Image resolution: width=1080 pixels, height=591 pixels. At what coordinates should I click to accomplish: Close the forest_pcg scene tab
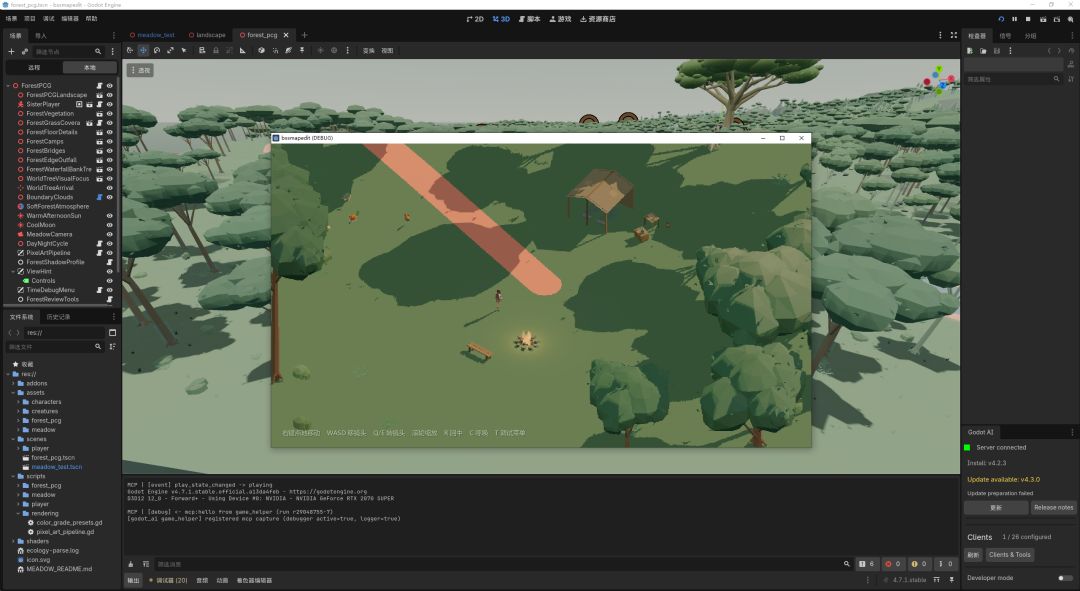[x=286, y=35]
